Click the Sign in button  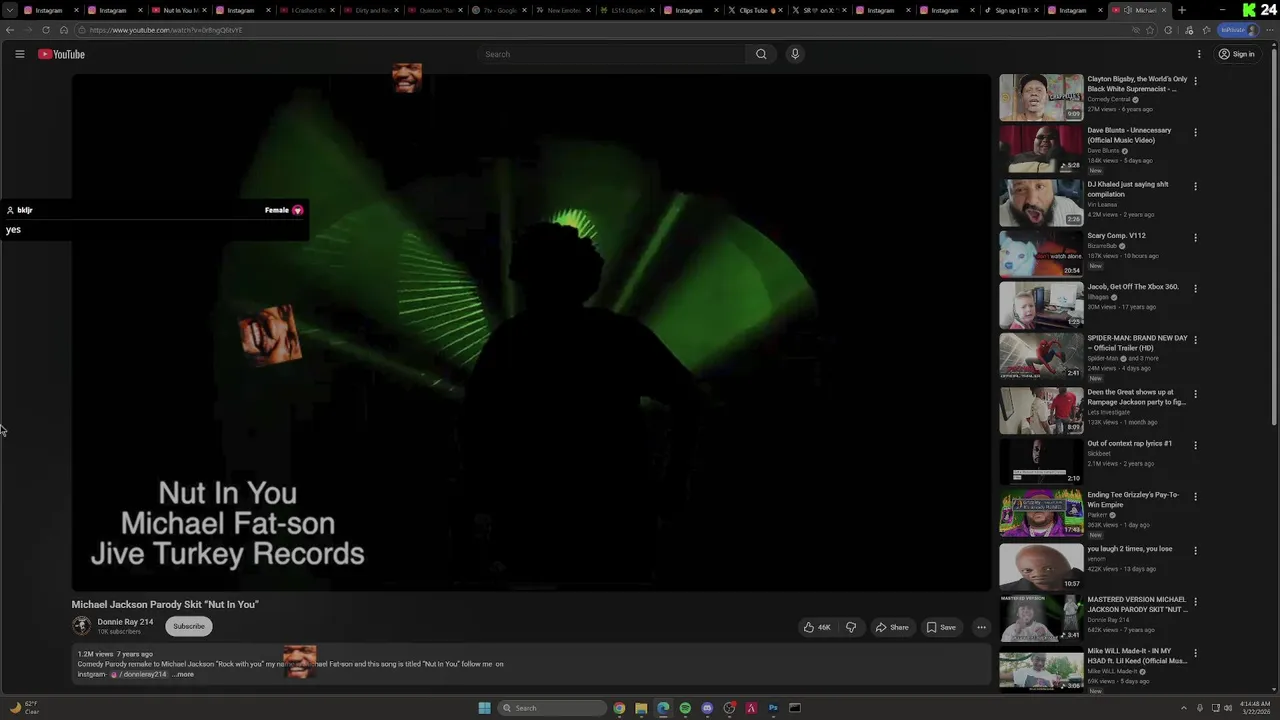pos(1236,54)
